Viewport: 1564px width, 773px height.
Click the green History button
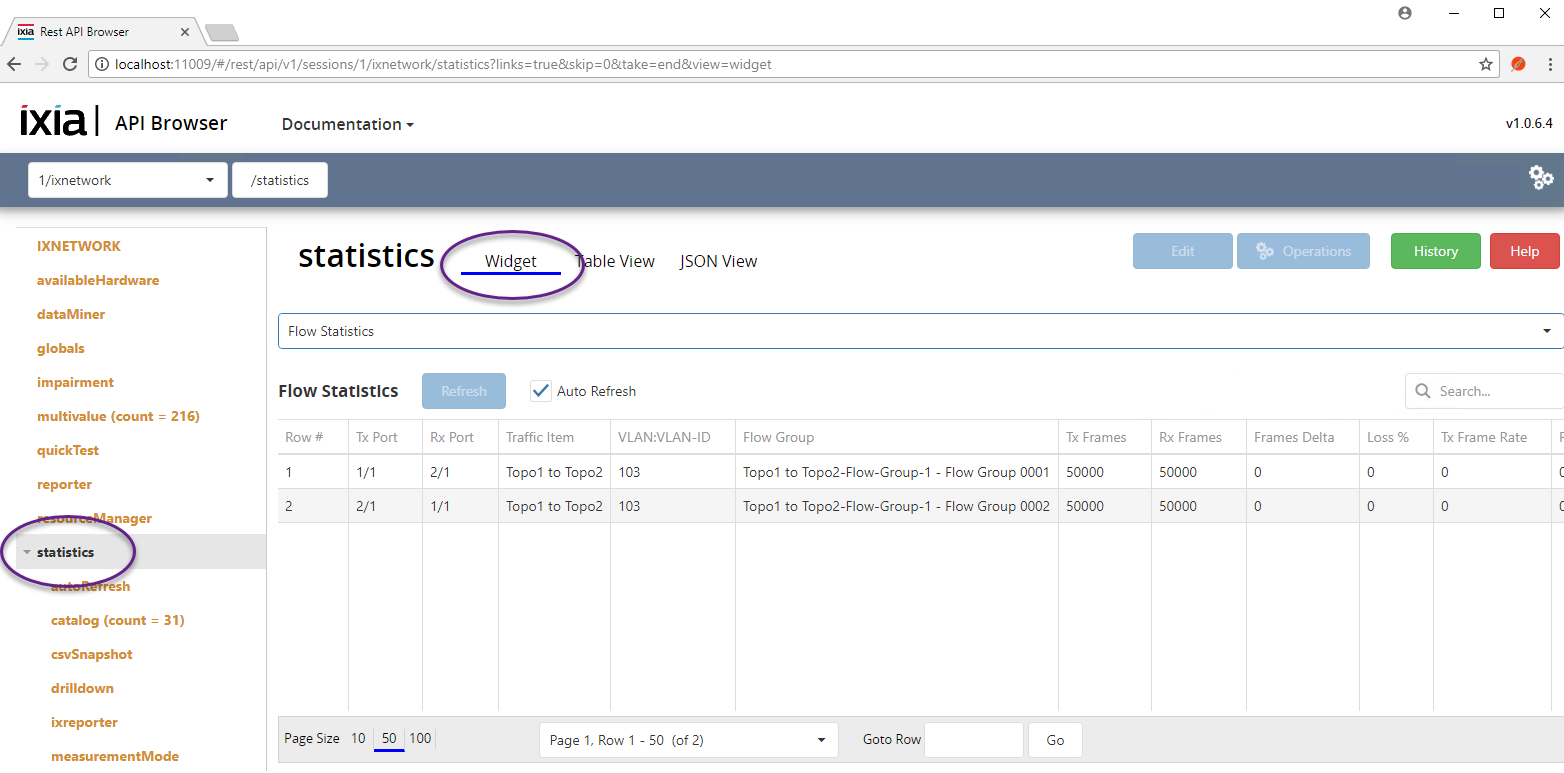pos(1435,251)
